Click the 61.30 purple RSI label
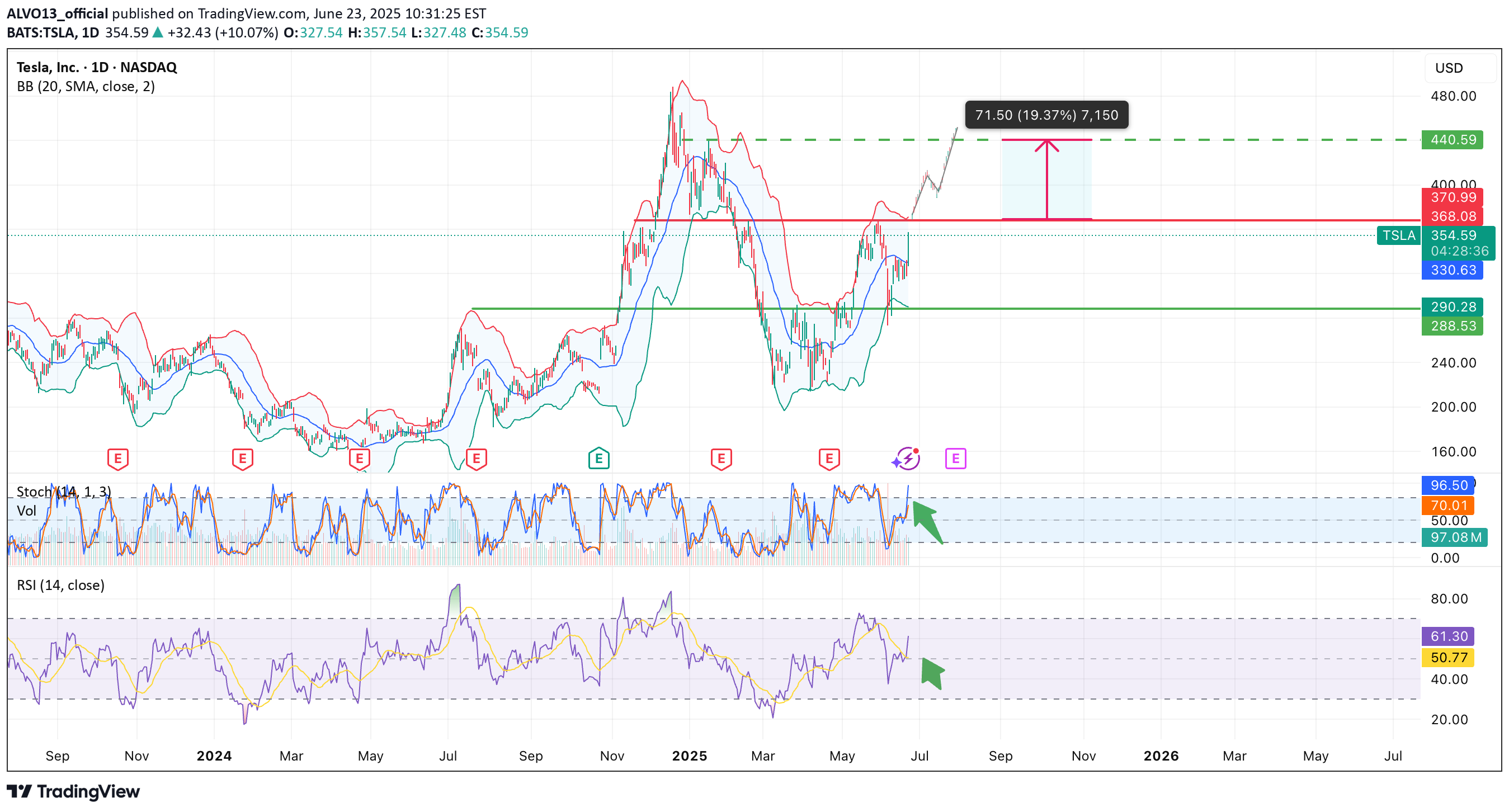The image size is (1509, 812). 1448,637
